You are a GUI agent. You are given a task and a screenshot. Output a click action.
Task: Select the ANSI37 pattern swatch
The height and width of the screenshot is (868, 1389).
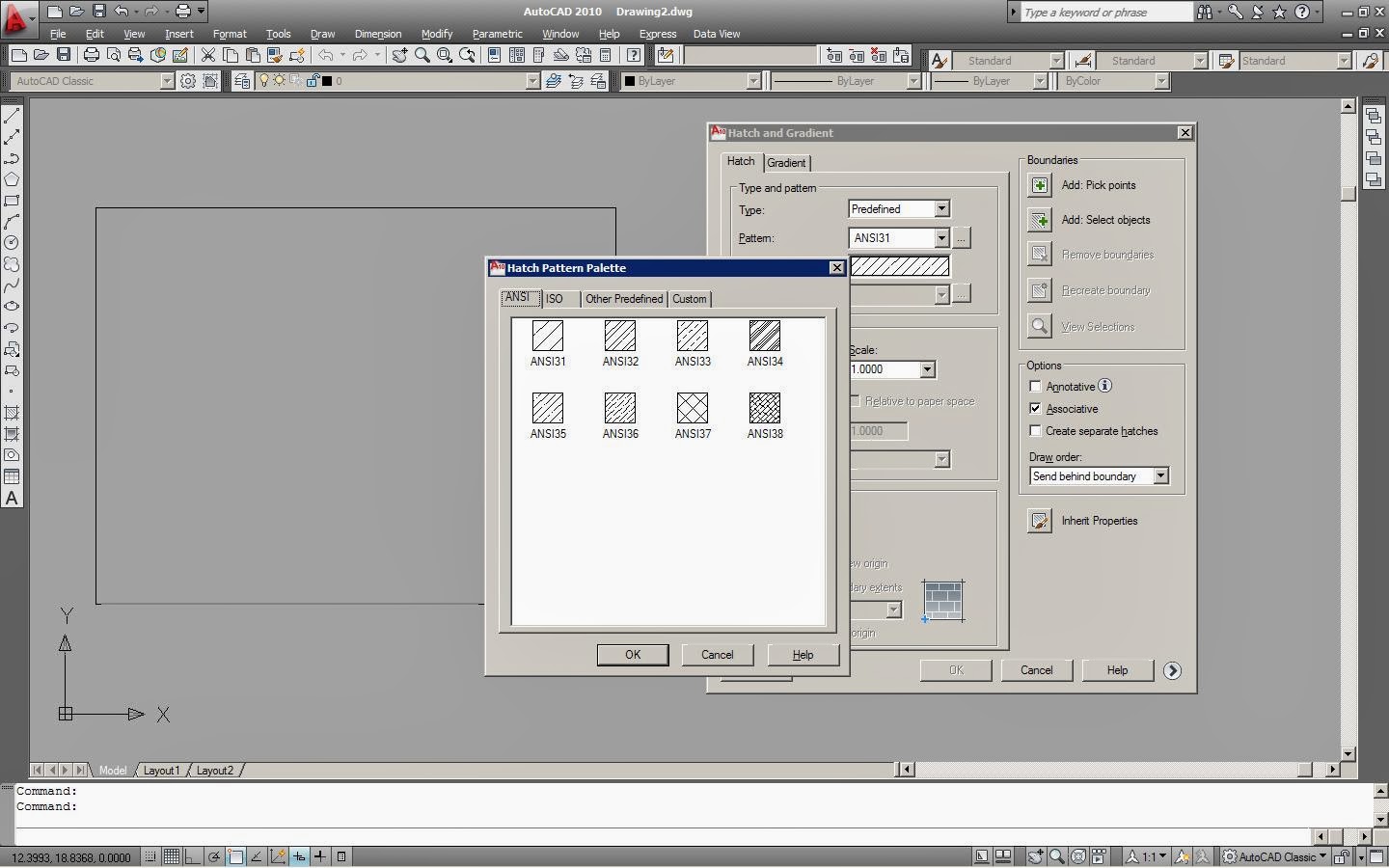click(x=692, y=408)
